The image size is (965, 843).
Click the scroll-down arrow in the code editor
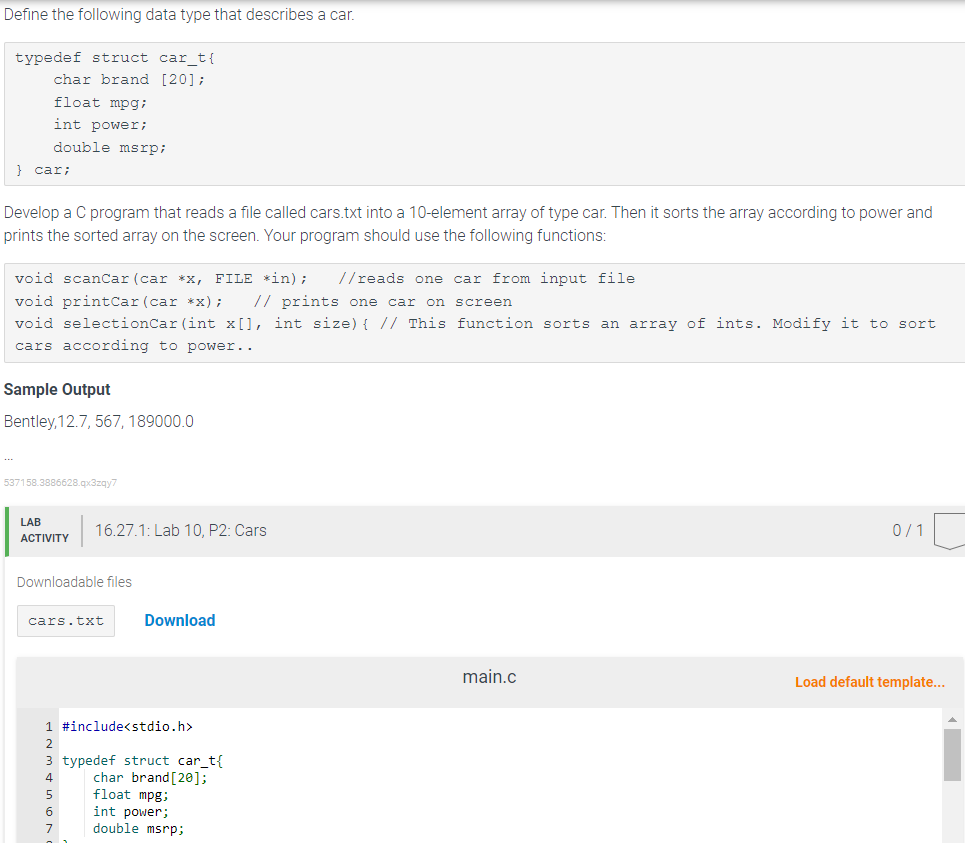click(x=952, y=838)
